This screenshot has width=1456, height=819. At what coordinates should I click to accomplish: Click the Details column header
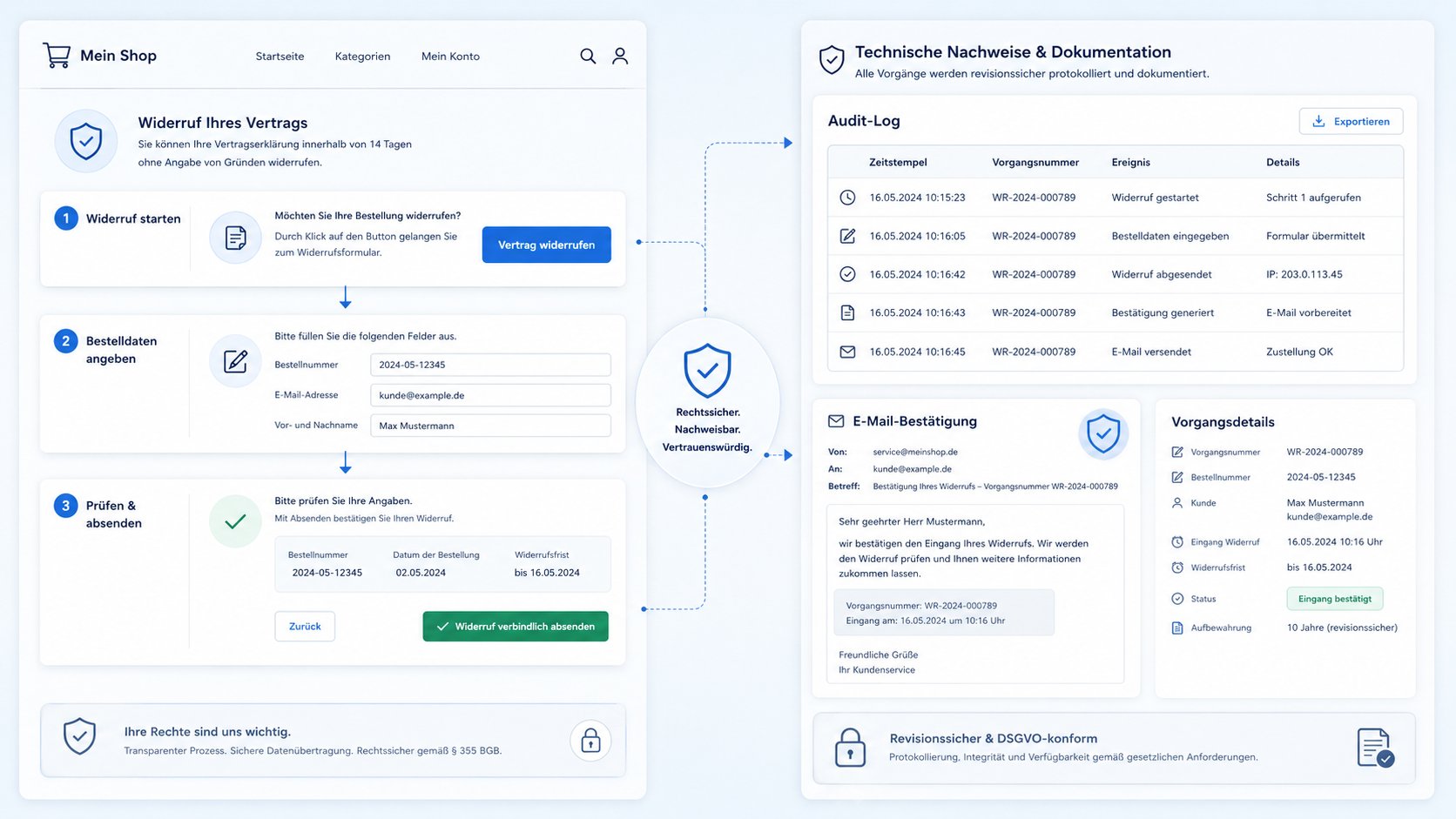pyautogui.click(x=1283, y=163)
